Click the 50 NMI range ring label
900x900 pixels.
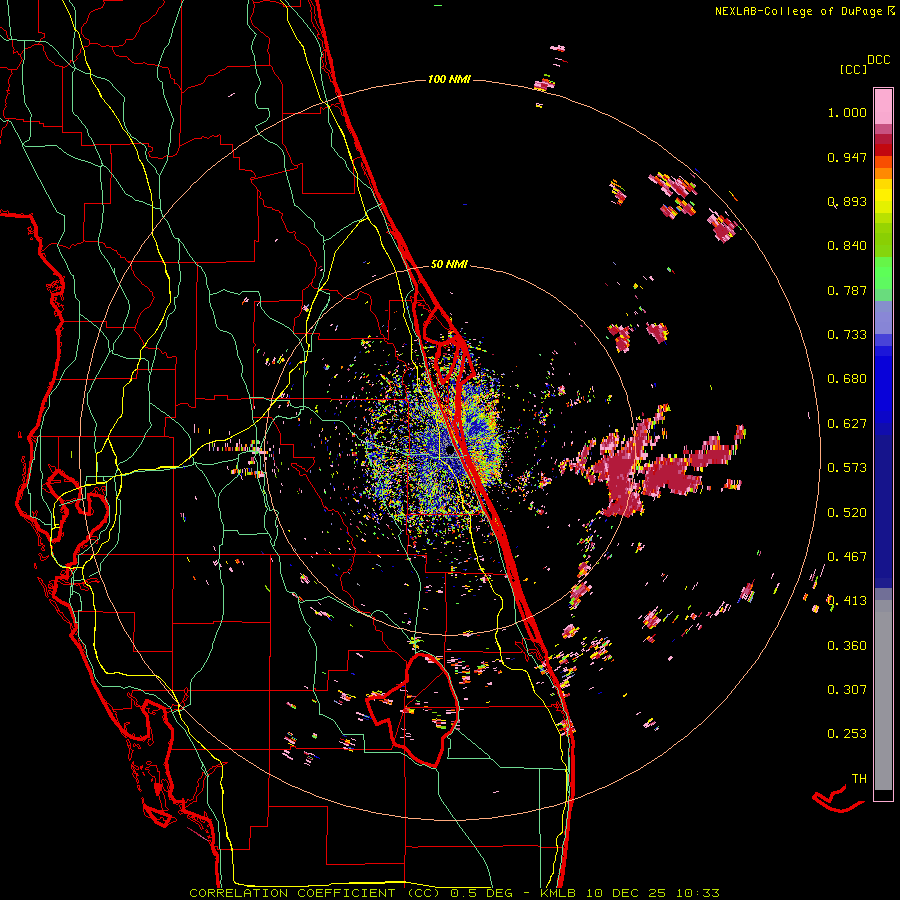[x=449, y=265]
